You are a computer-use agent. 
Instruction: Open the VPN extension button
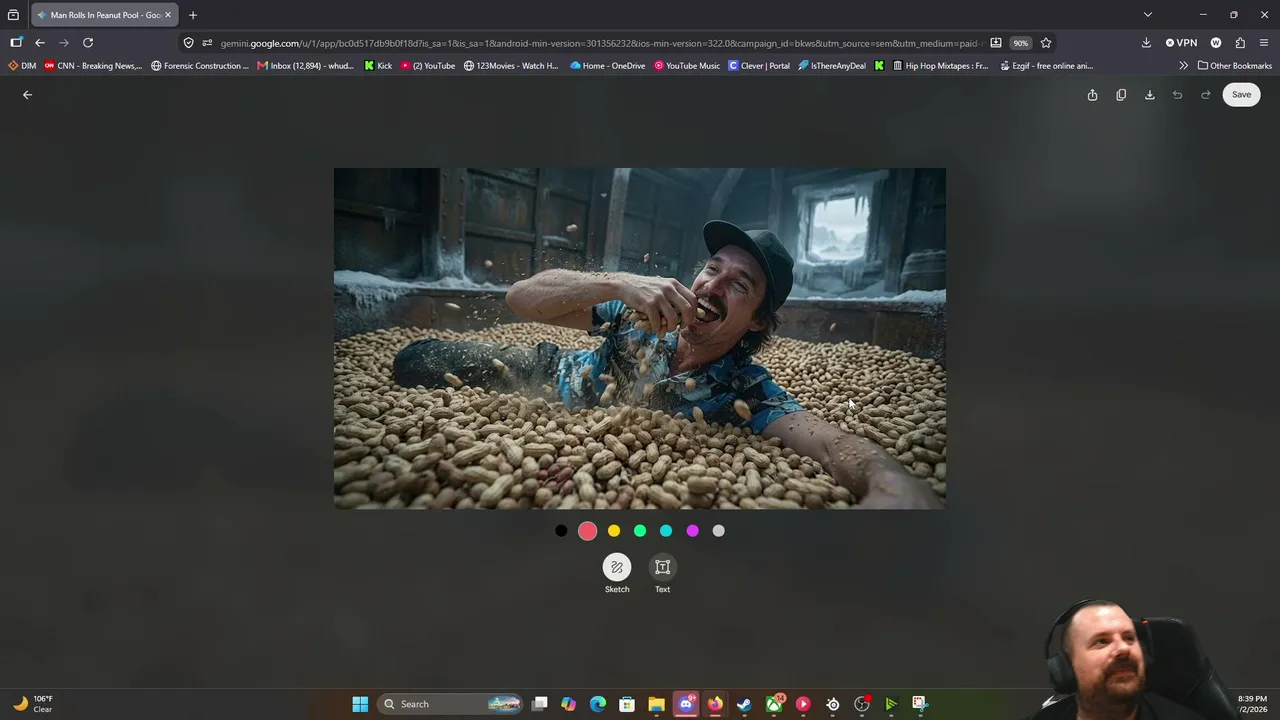[x=1181, y=43]
